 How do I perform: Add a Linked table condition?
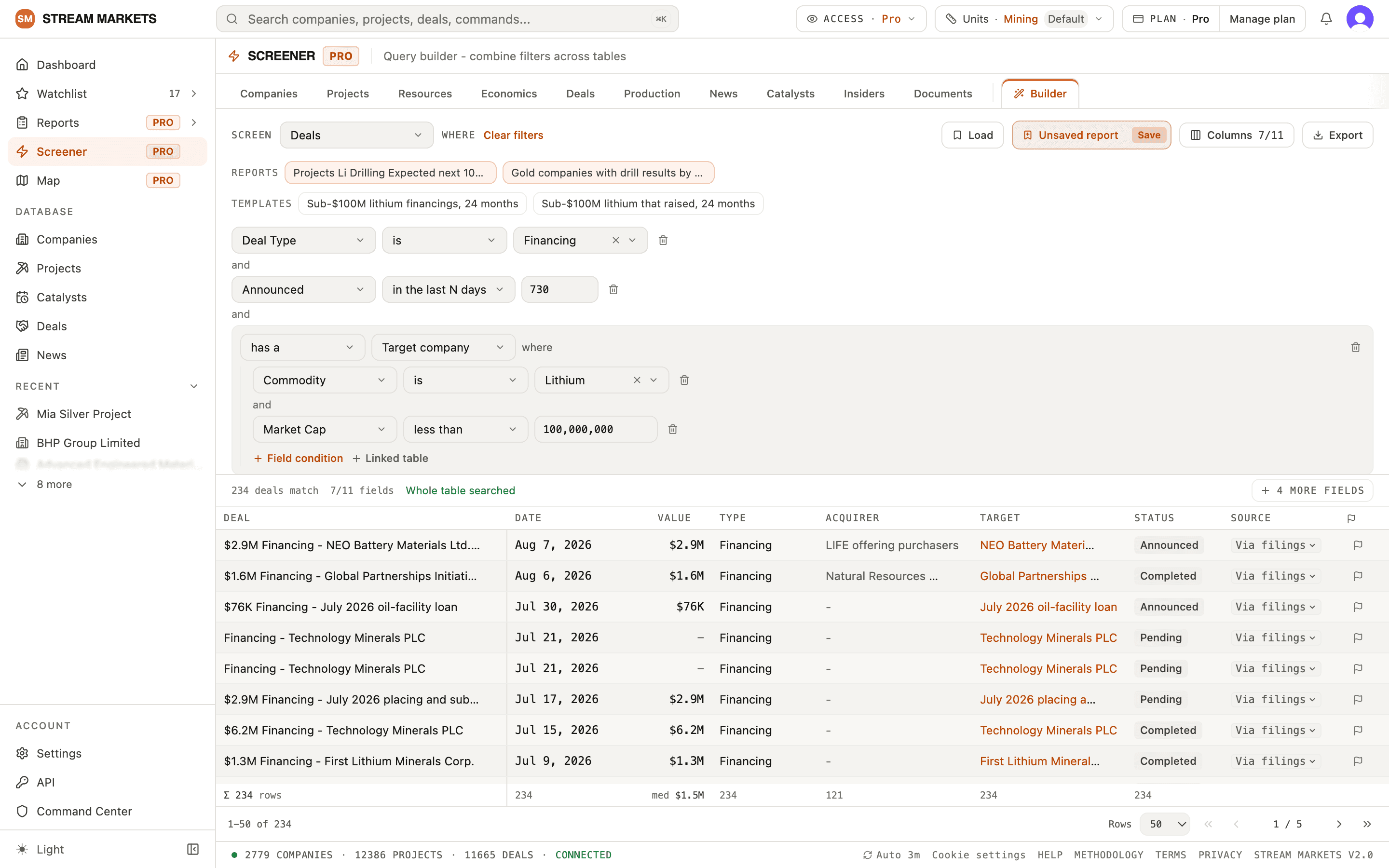pos(390,458)
